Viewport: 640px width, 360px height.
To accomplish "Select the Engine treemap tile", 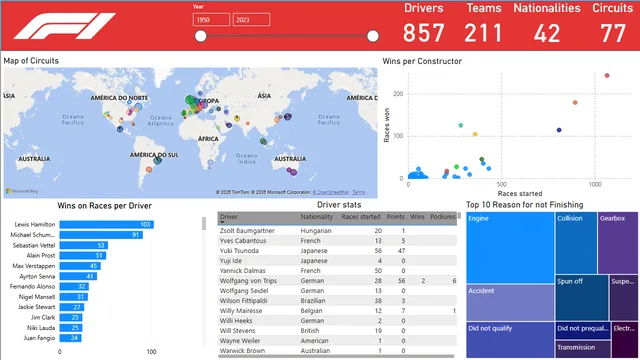I will pyautogui.click(x=510, y=247).
